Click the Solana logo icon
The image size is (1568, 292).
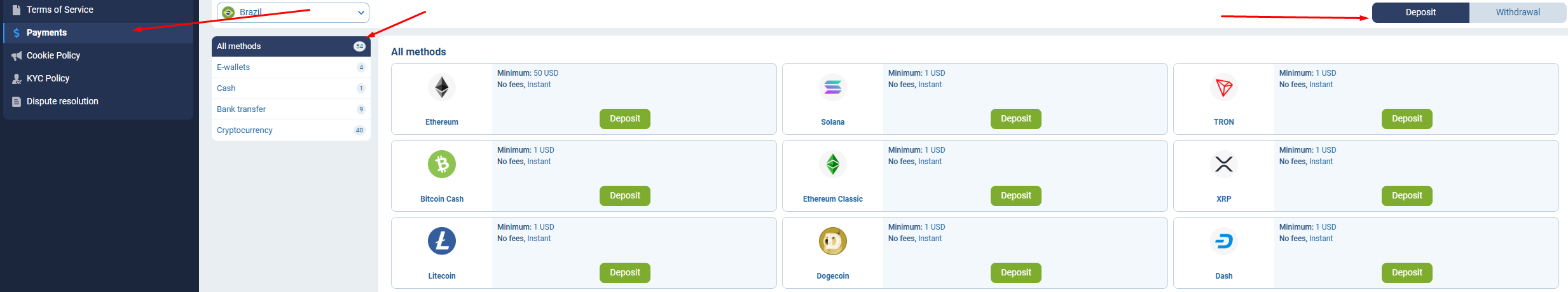[833, 87]
